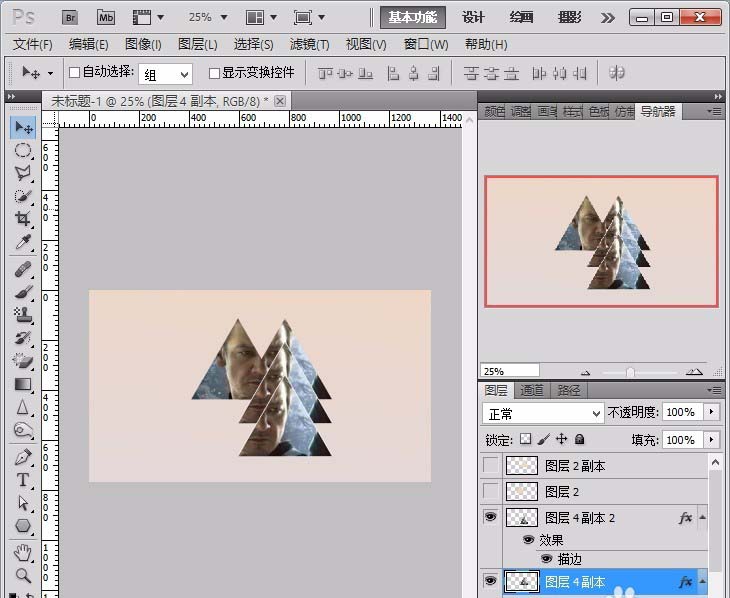The width and height of the screenshot is (730, 598).
Task: Select the Eyedropper tool
Action: [22, 243]
